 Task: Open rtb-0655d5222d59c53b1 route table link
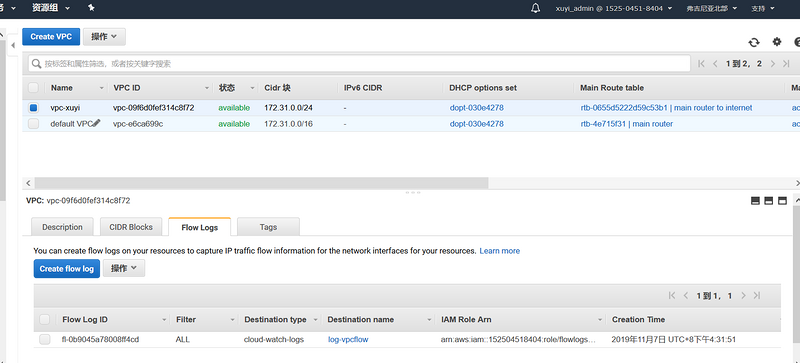(x=666, y=108)
